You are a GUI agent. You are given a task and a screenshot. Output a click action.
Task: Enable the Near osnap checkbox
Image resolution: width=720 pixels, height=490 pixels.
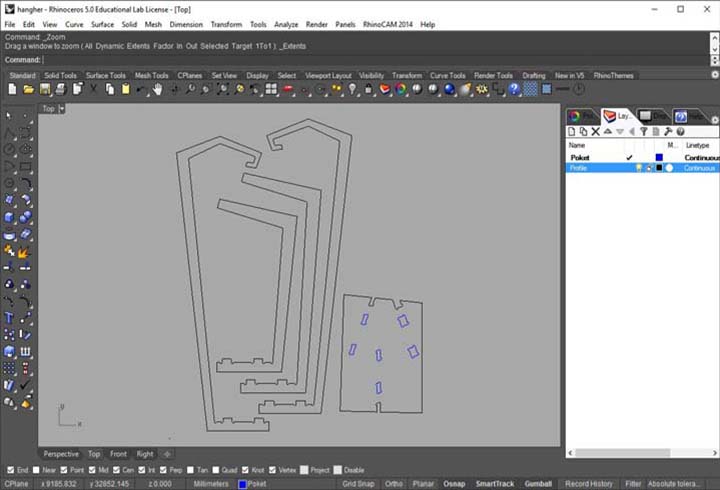[x=36, y=470]
